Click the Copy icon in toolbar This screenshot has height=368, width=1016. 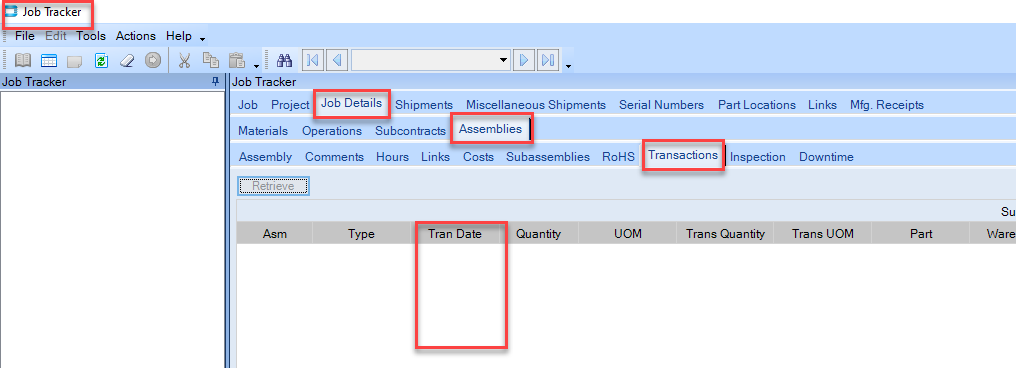pos(211,60)
